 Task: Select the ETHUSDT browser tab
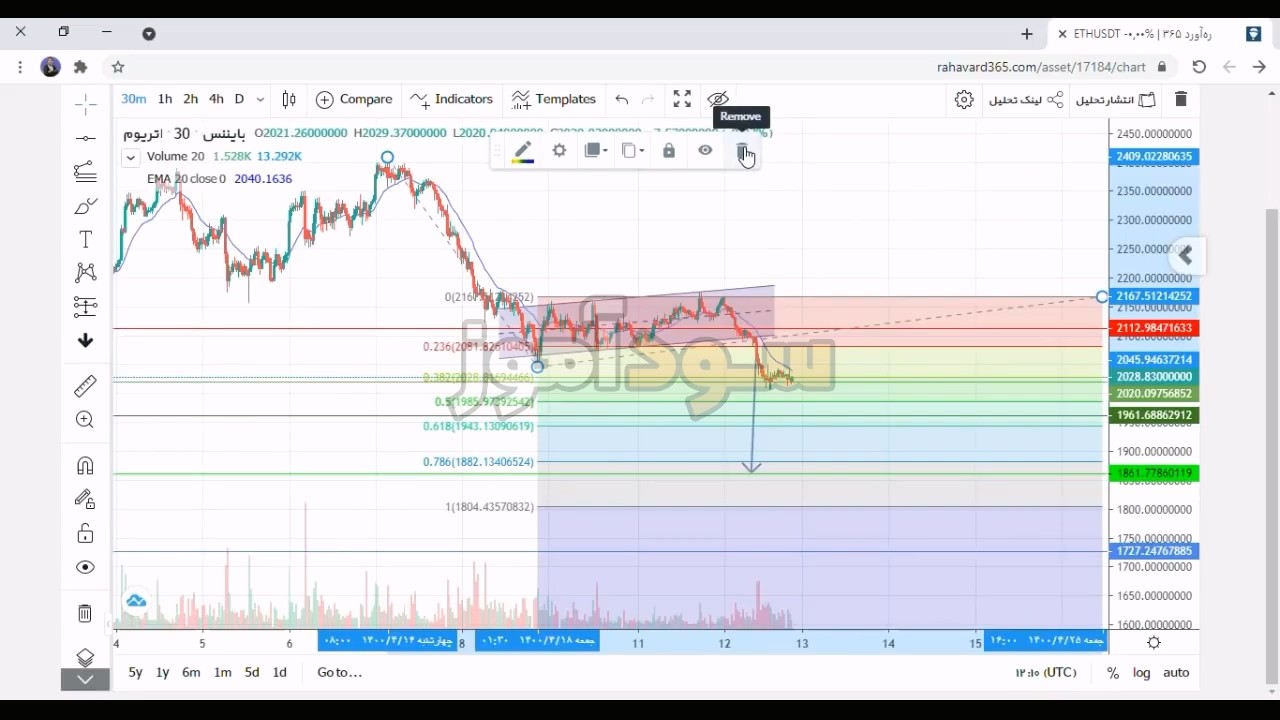pos(1156,34)
